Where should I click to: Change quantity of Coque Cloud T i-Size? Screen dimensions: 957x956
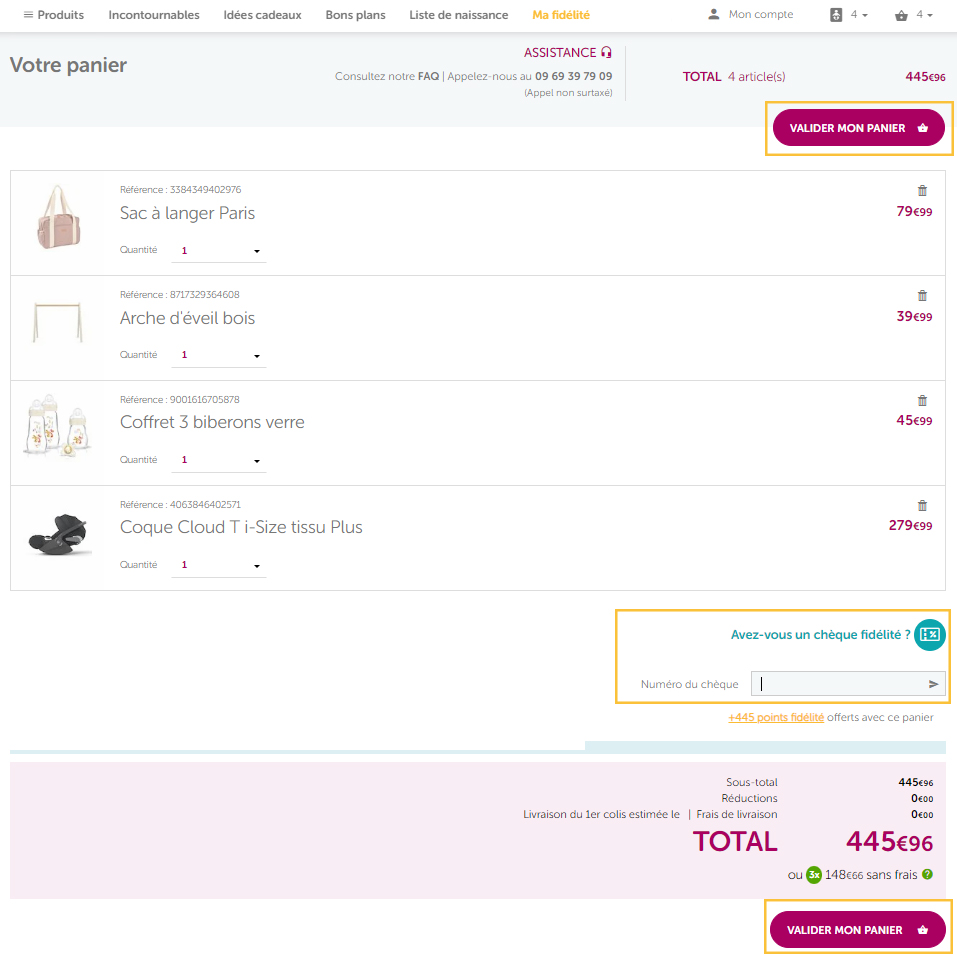pos(218,565)
